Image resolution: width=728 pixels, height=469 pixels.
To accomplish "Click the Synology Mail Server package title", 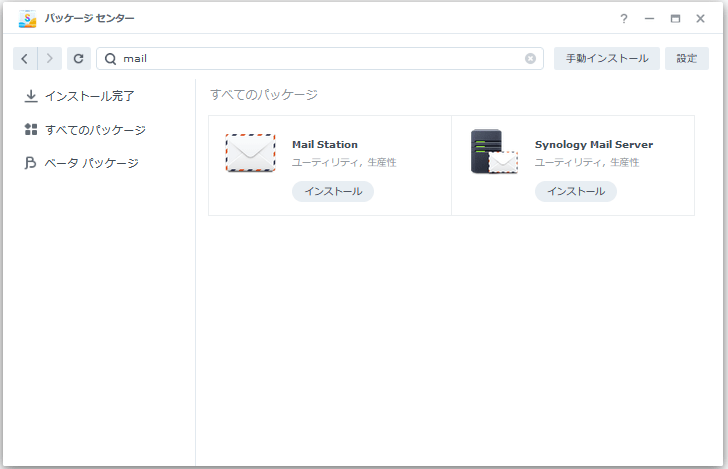I will [x=594, y=144].
